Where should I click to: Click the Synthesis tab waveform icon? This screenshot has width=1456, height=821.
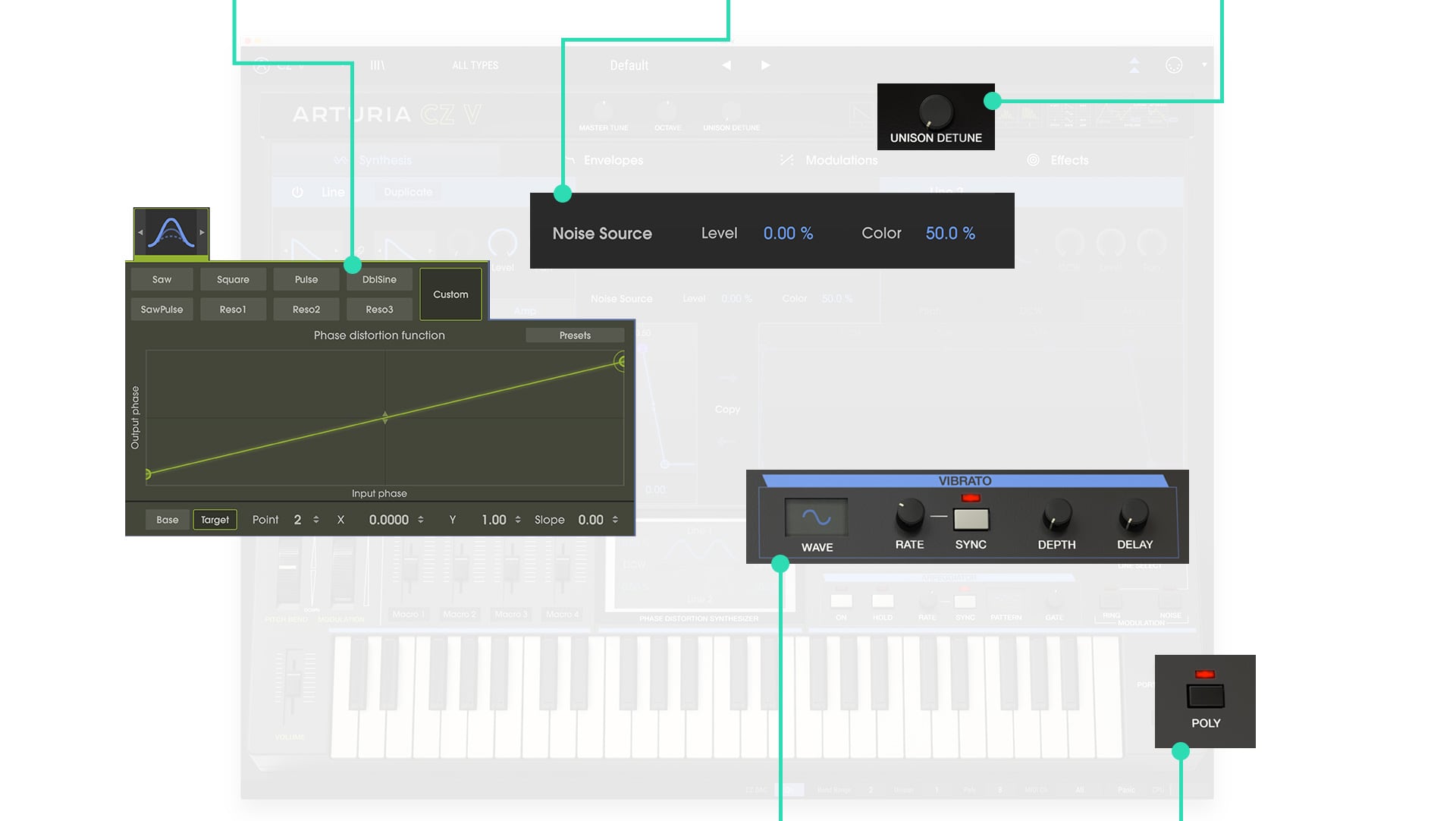tap(341, 160)
